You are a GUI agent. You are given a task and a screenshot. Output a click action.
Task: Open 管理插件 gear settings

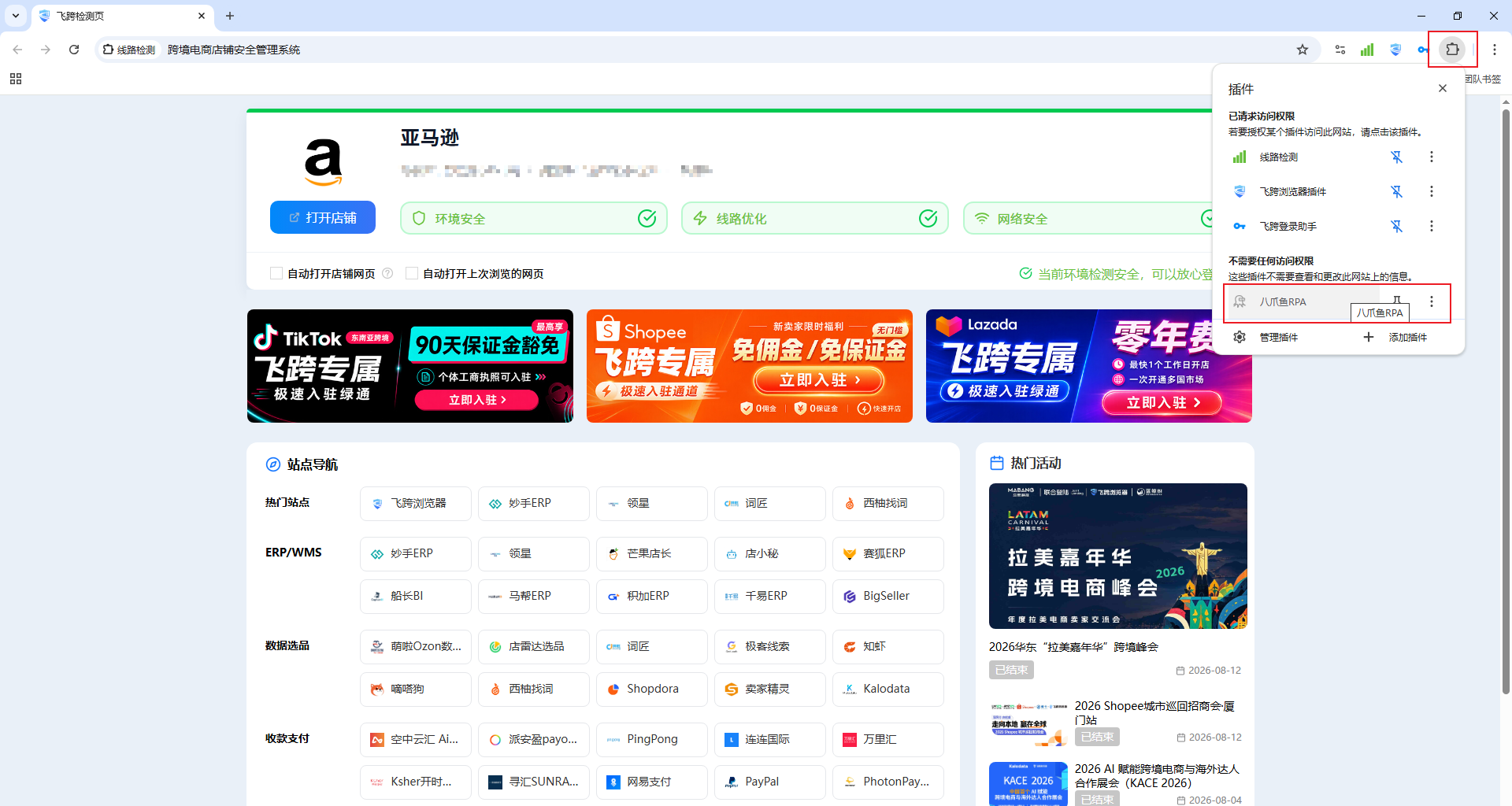(x=1266, y=337)
